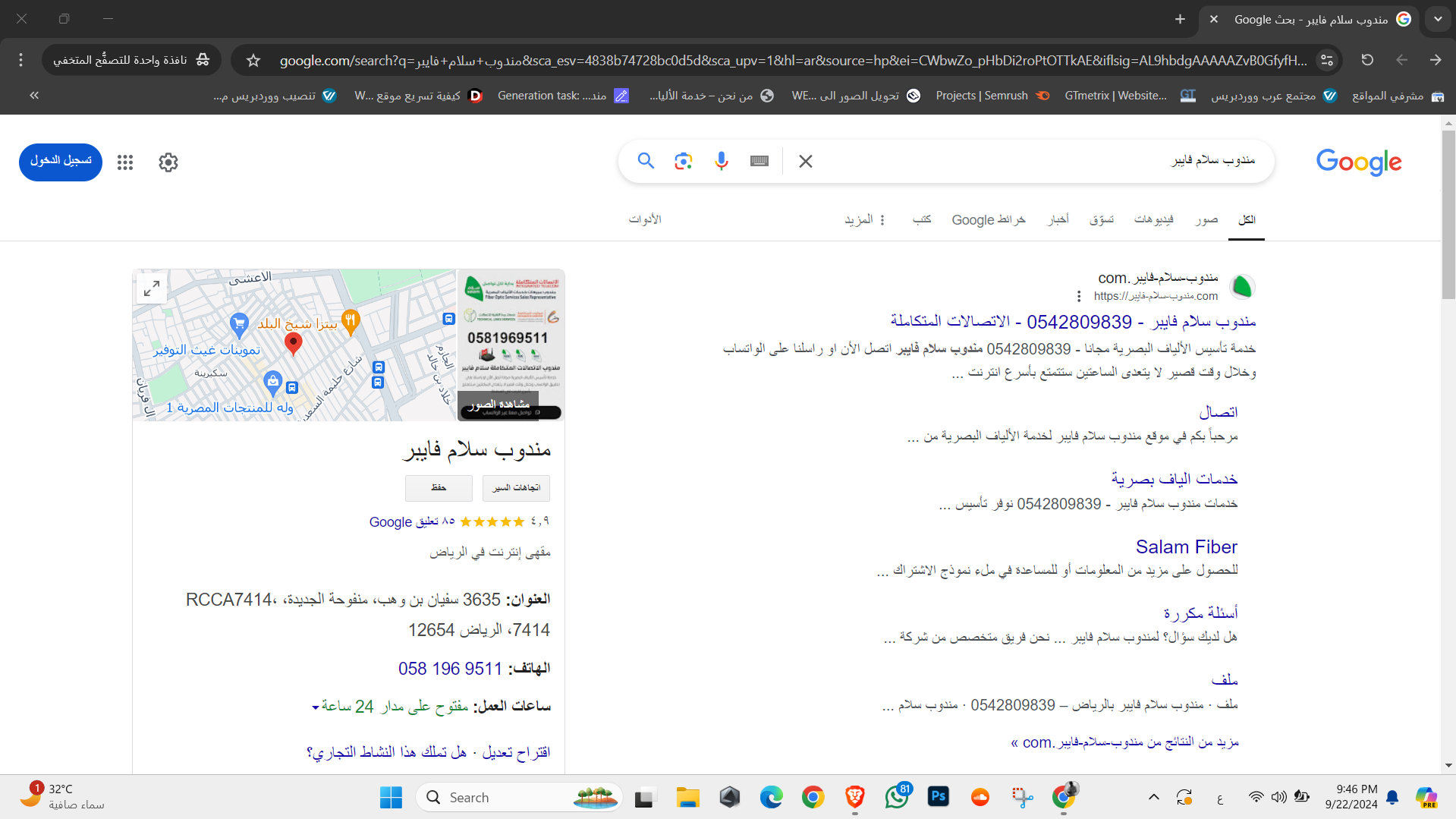Open the 058 196 9511 phone link
The width and height of the screenshot is (1456, 819).
click(450, 669)
